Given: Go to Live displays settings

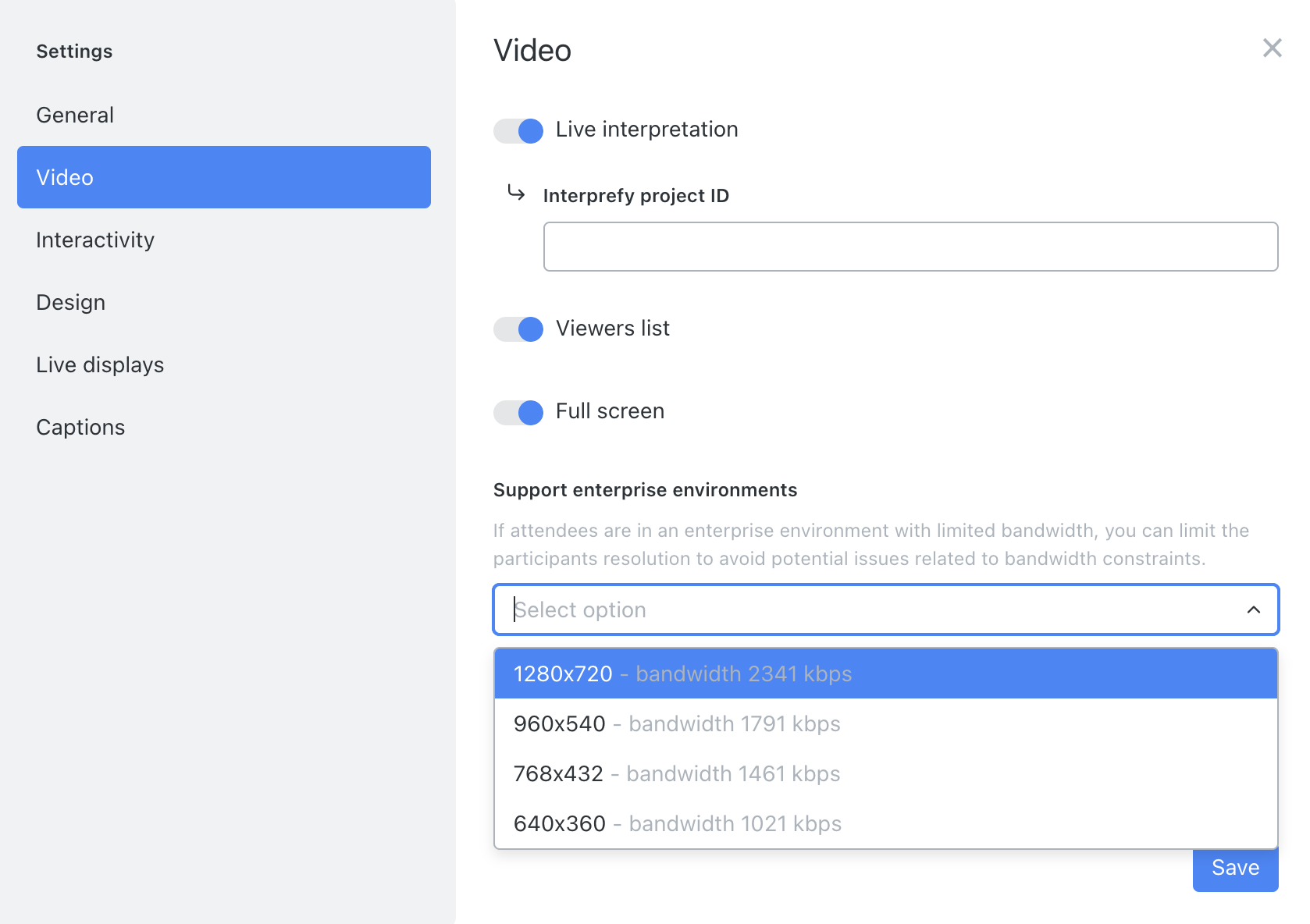Looking at the screenshot, I should coord(100,364).
